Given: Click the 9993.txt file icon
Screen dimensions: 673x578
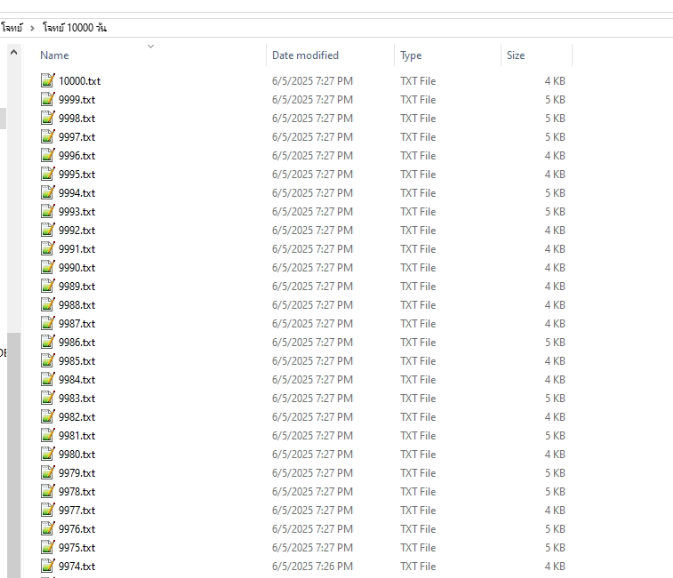Looking at the screenshot, I should pos(48,211).
